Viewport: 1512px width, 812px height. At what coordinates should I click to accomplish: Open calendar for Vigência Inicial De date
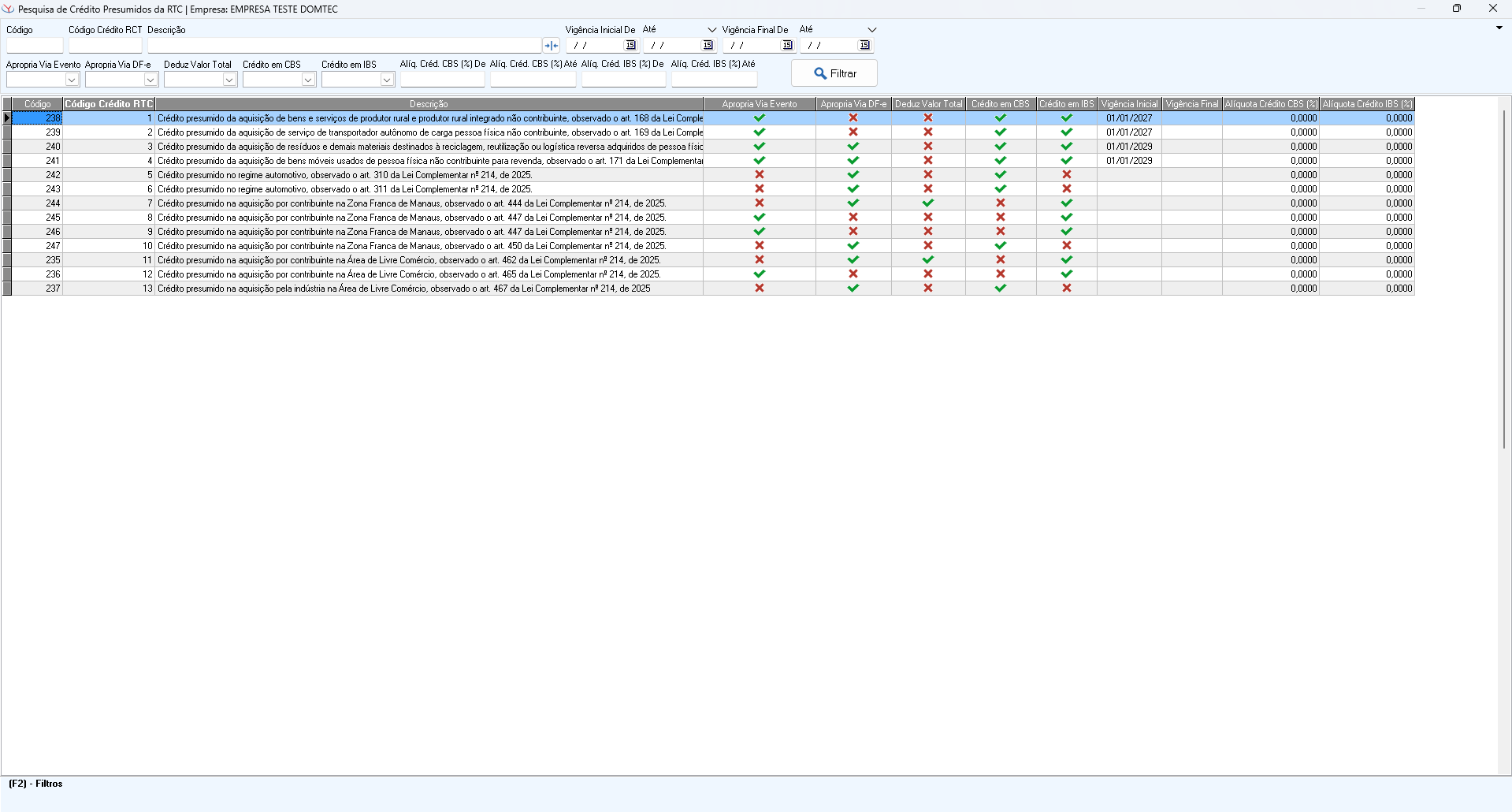(630, 46)
